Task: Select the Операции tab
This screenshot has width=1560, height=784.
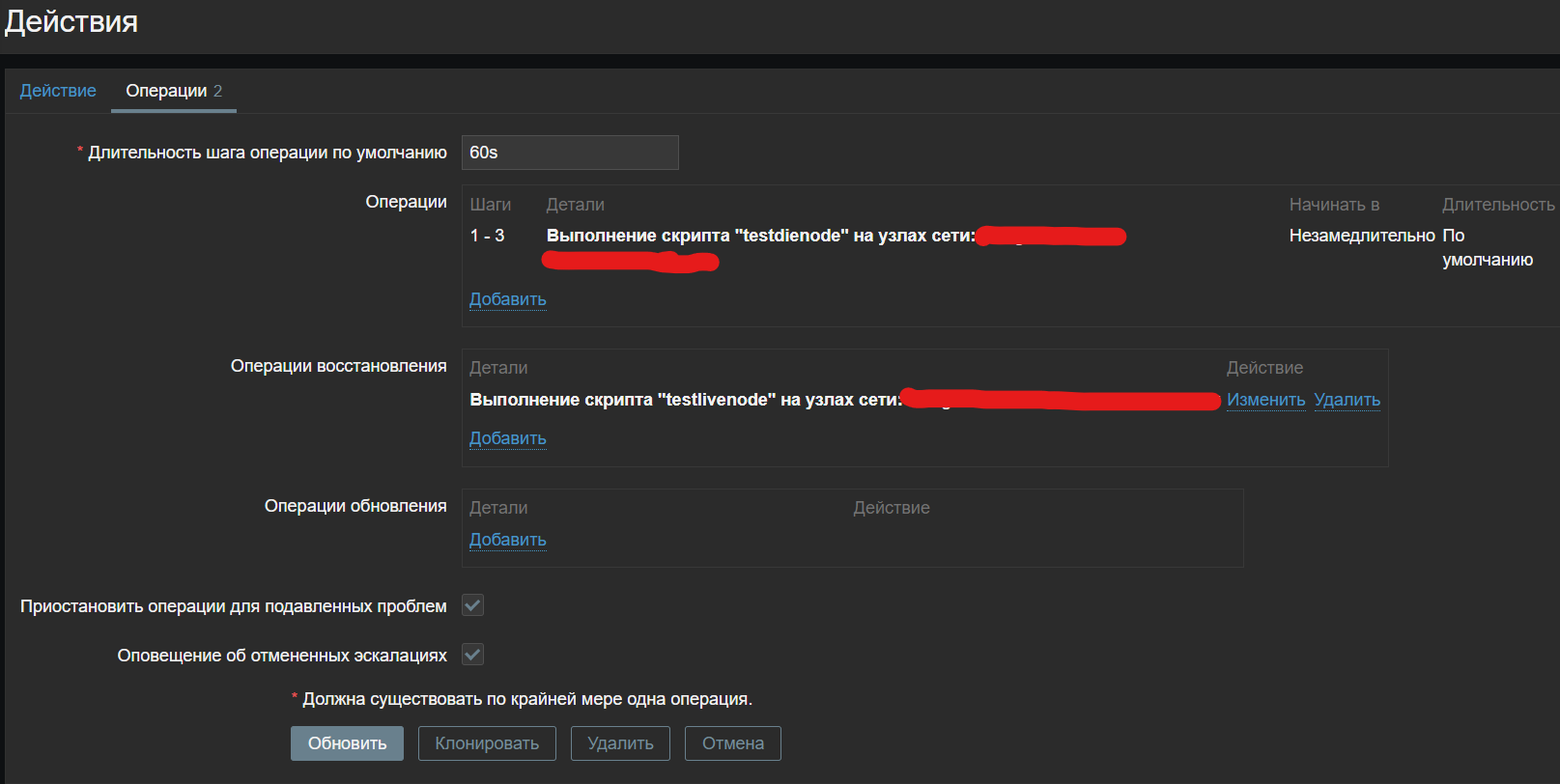Action: [174, 91]
